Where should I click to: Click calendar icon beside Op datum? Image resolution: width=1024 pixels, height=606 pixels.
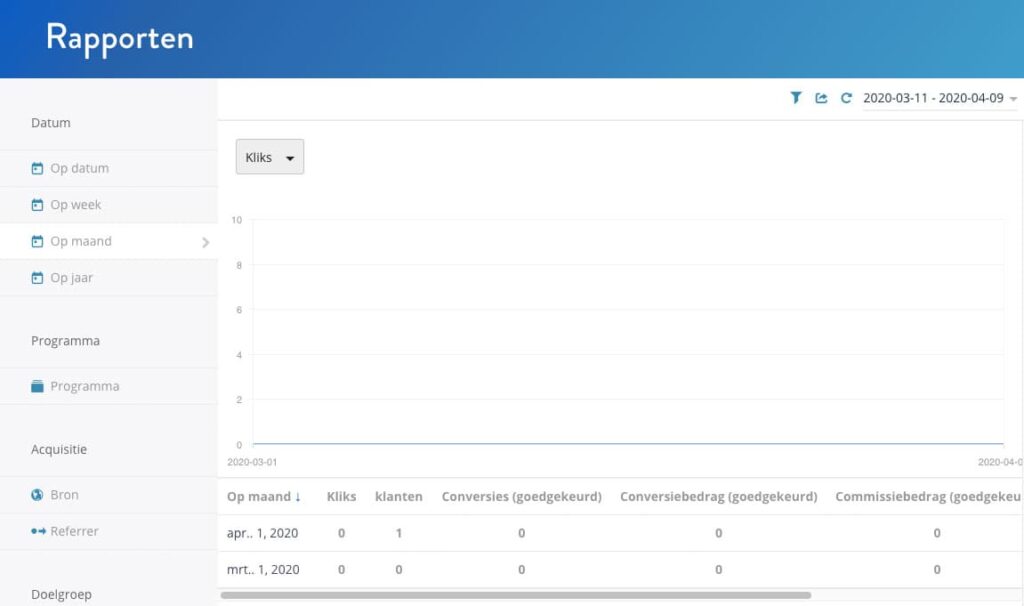38,168
